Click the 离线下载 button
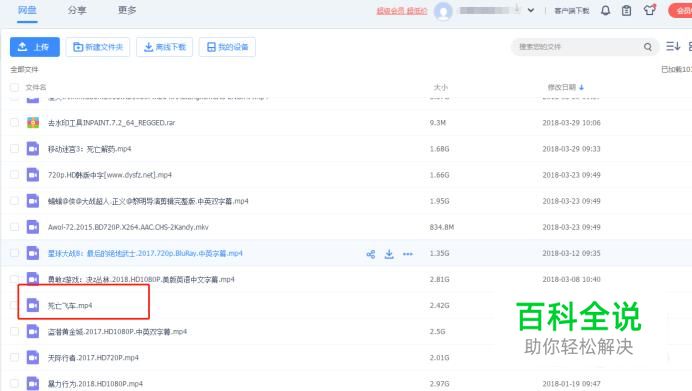692x391 pixels. tap(165, 47)
